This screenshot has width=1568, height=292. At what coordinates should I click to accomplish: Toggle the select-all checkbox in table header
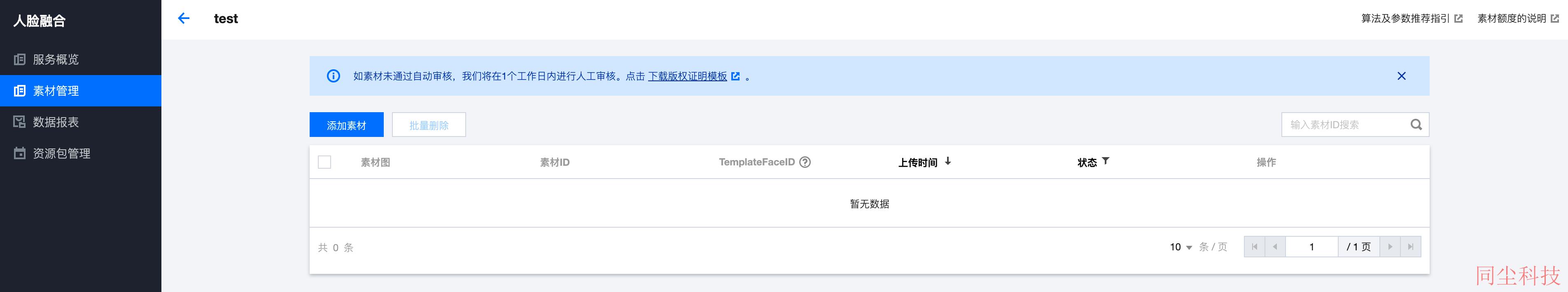pyautogui.click(x=324, y=162)
